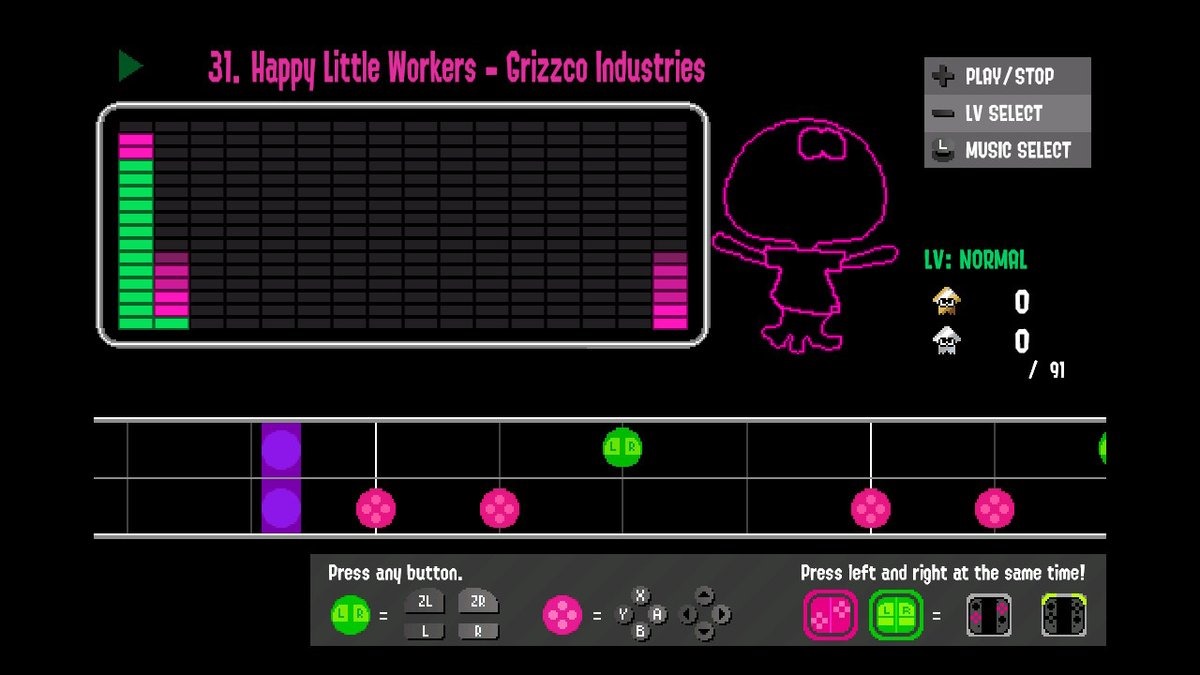Hit the green LR note in the upper track

(x=622, y=447)
